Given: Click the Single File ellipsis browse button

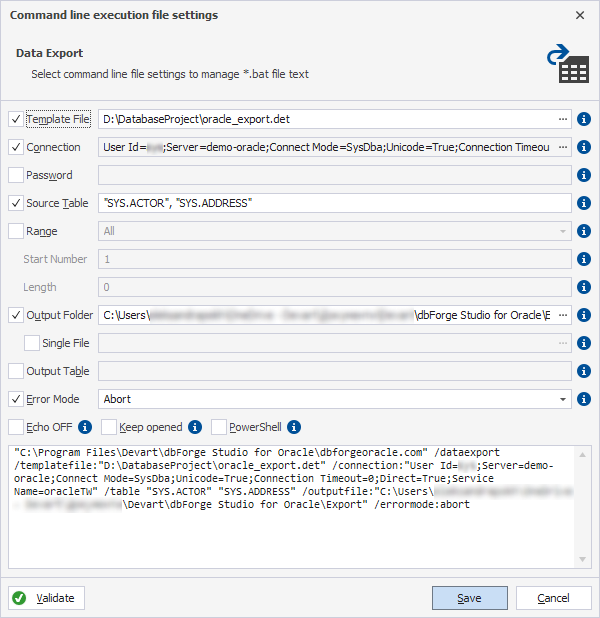Looking at the screenshot, I should point(563,343).
